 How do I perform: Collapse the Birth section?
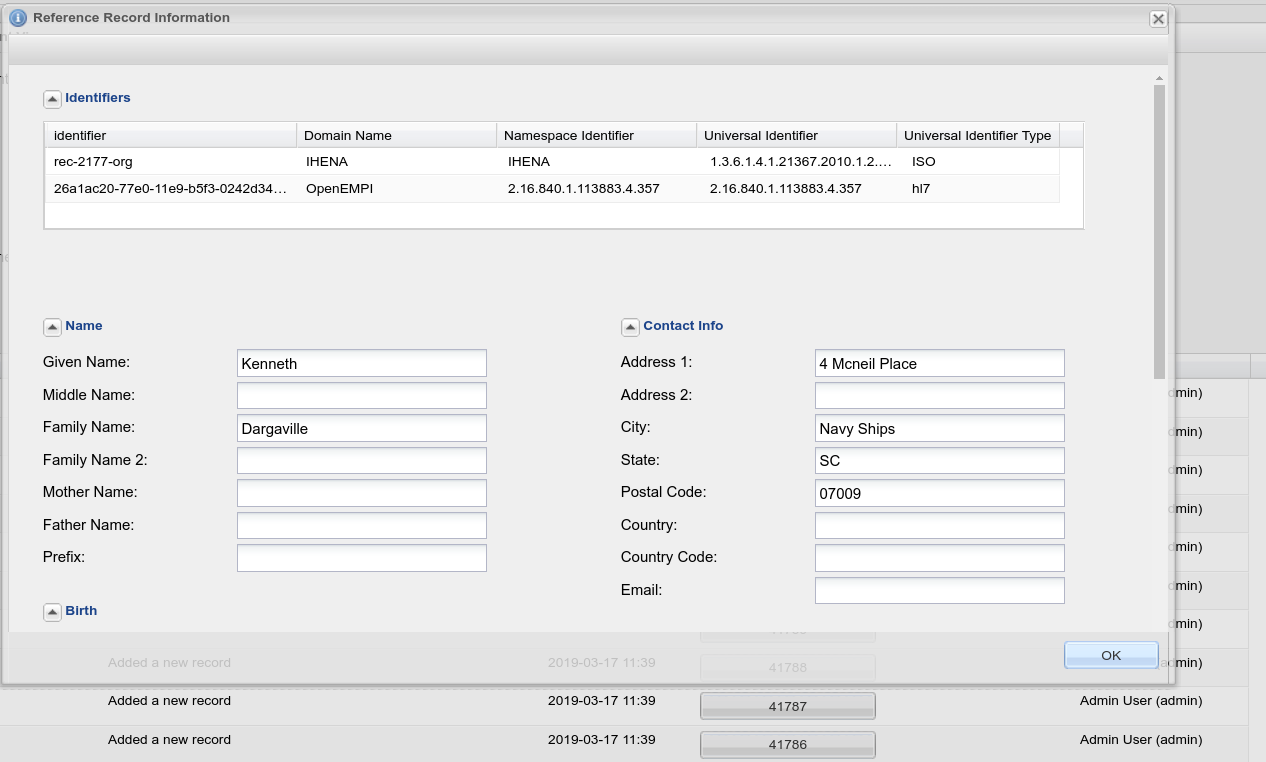point(52,612)
